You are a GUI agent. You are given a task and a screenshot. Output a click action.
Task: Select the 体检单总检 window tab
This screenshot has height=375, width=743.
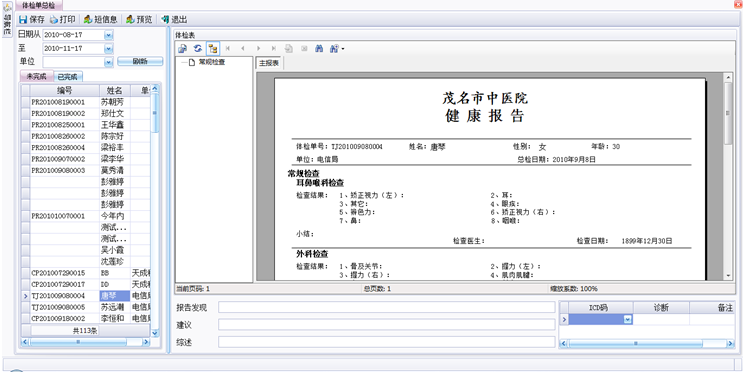(38, 5)
